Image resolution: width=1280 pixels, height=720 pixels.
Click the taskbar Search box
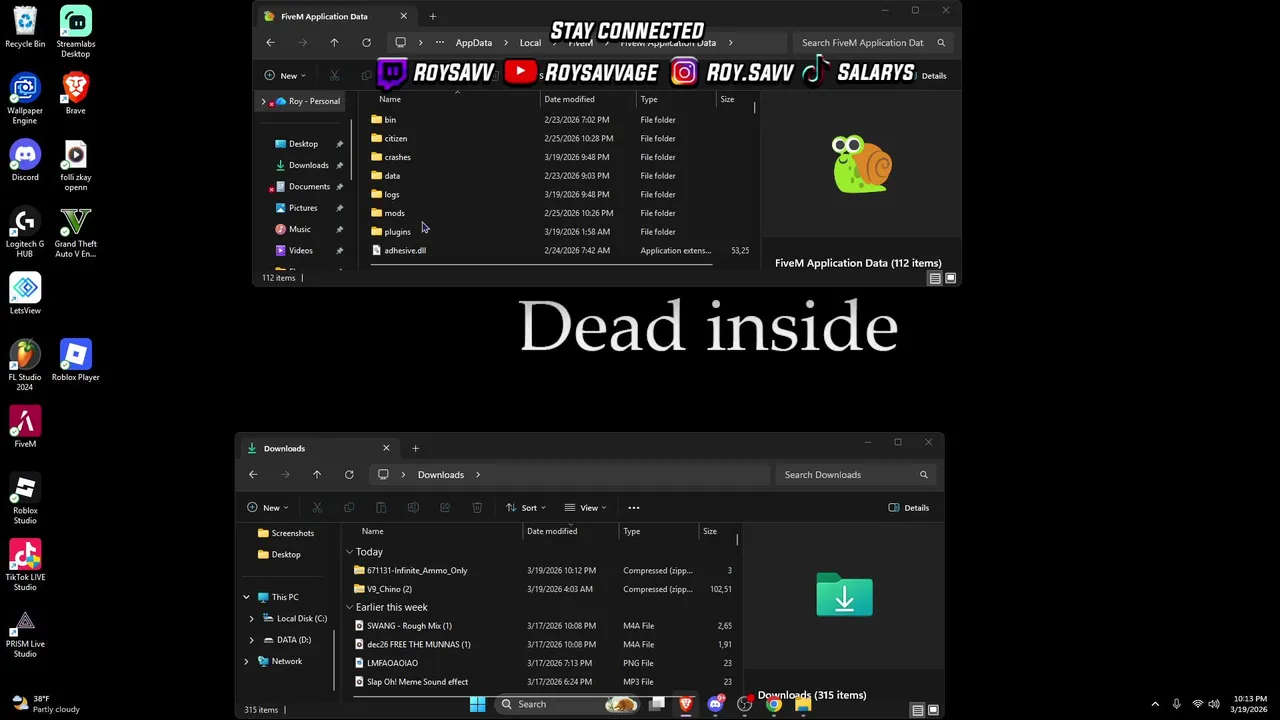click(x=566, y=704)
